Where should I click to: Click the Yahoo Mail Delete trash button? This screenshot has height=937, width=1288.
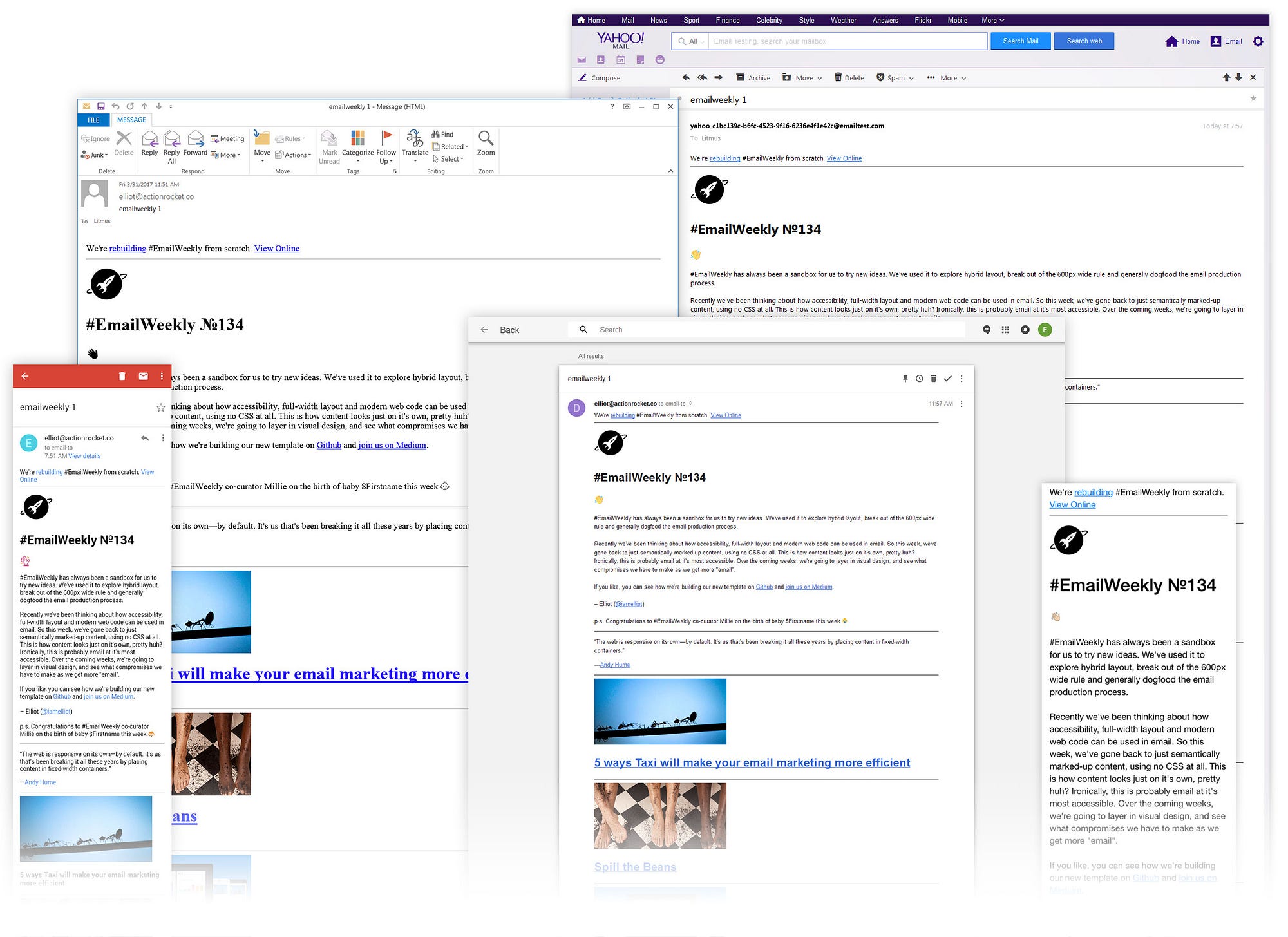(x=849, y=77)
